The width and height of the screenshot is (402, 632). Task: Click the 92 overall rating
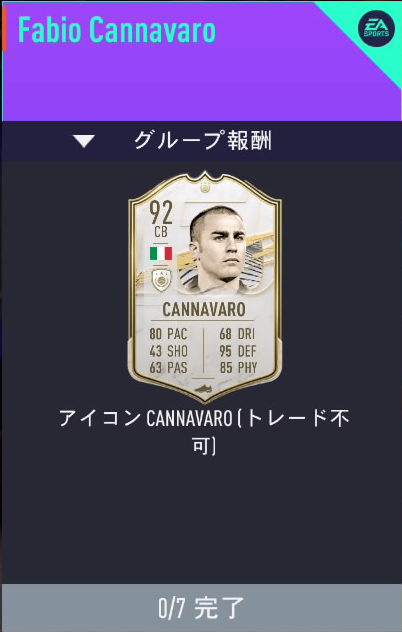point(161,212)
